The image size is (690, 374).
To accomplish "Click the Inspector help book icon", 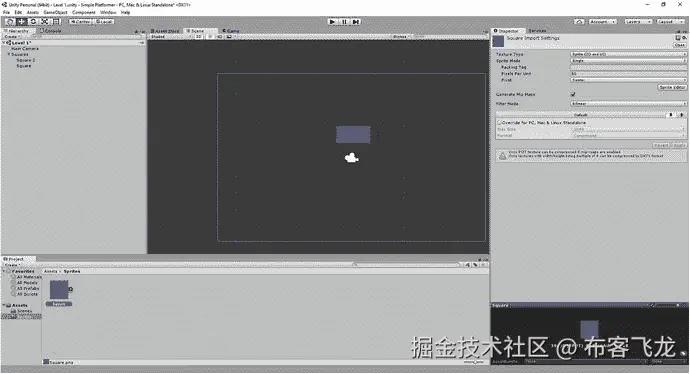I will tap(678, 38).
